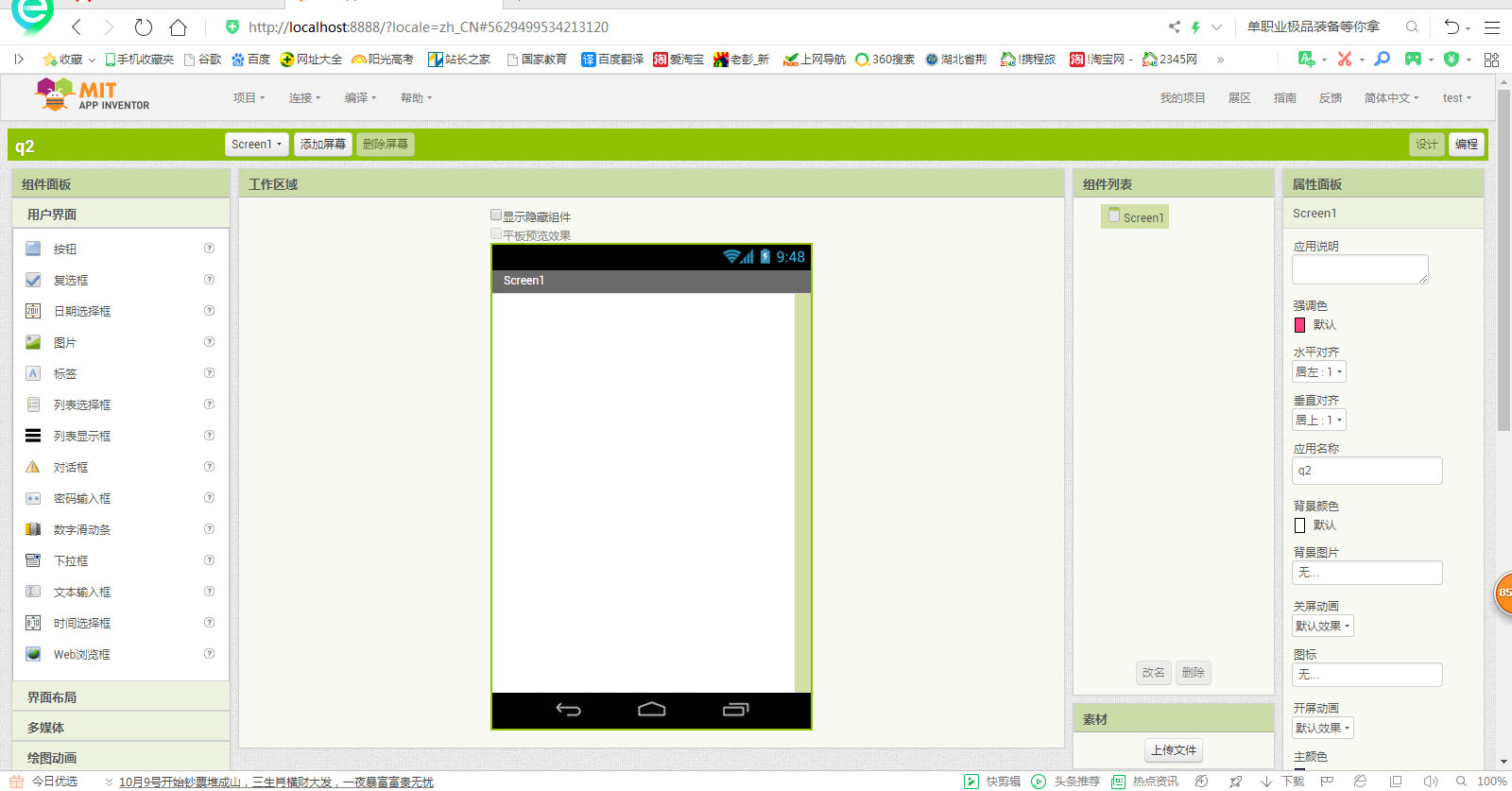Open the browser hamburger menu
This screenshot has width=1512, height=791.
[1492, 27]
